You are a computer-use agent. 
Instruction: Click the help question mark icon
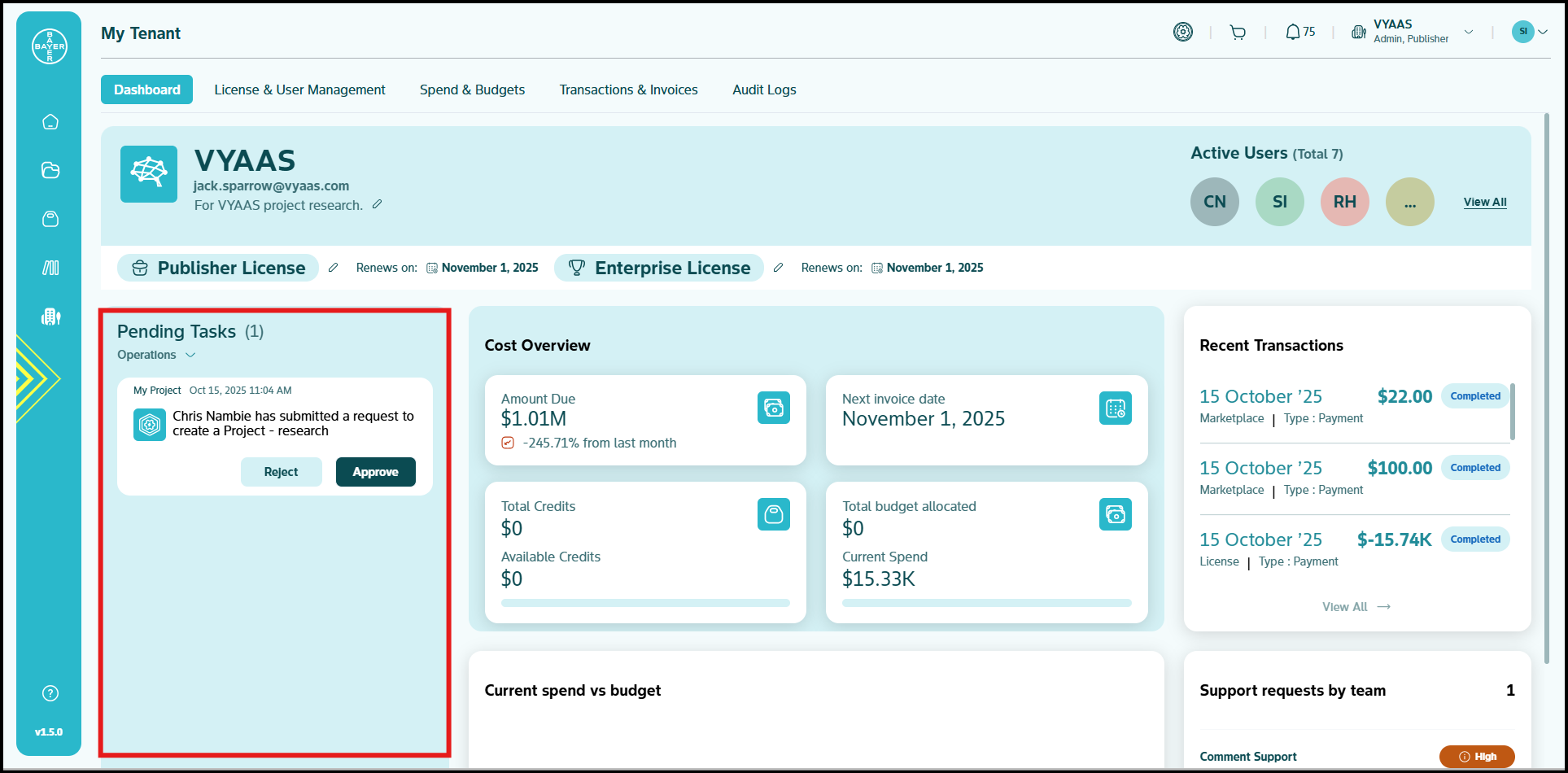tap(50, 693)
